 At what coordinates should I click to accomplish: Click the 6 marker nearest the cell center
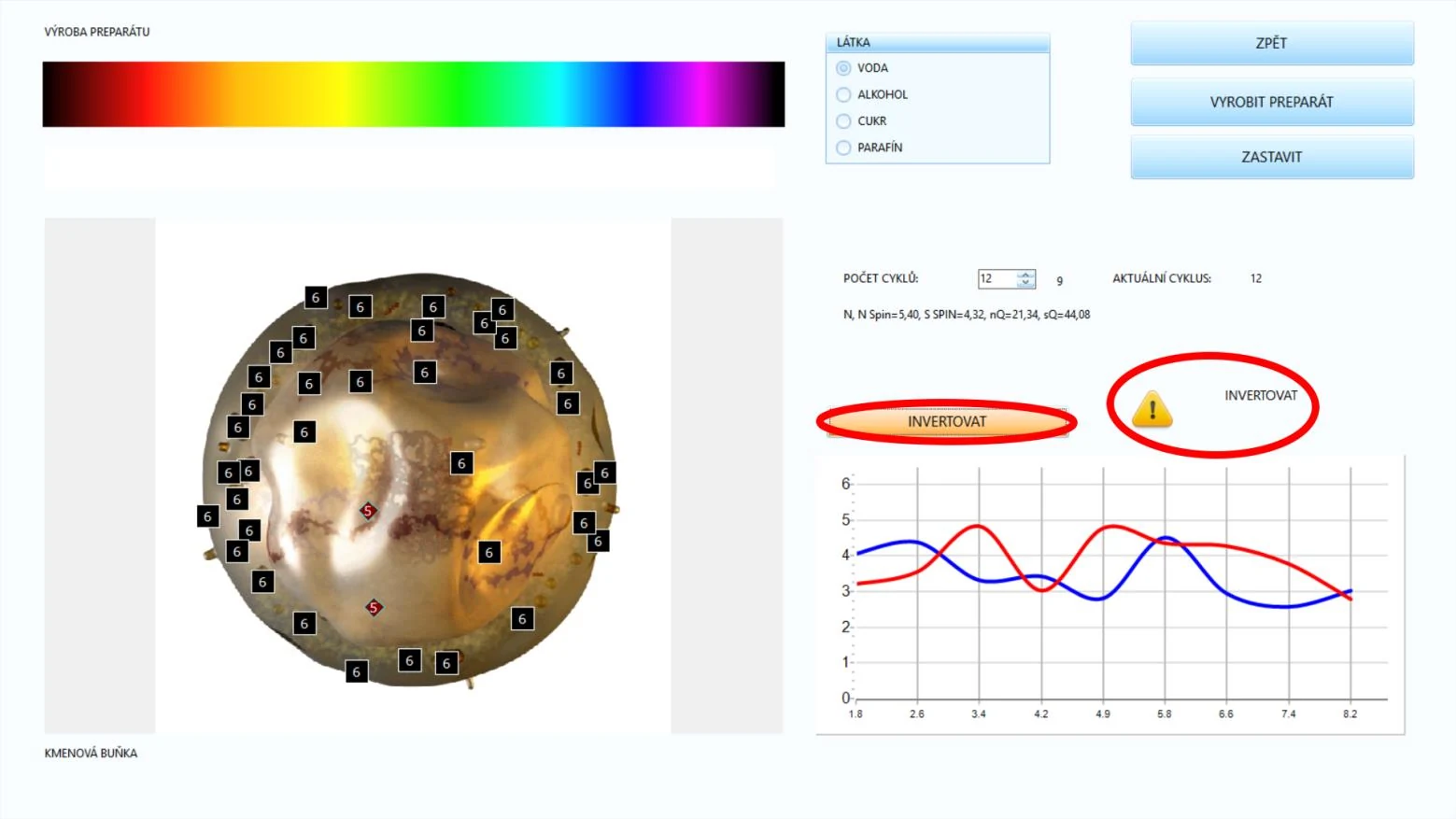pyautogui.click(x=461, y=463)
